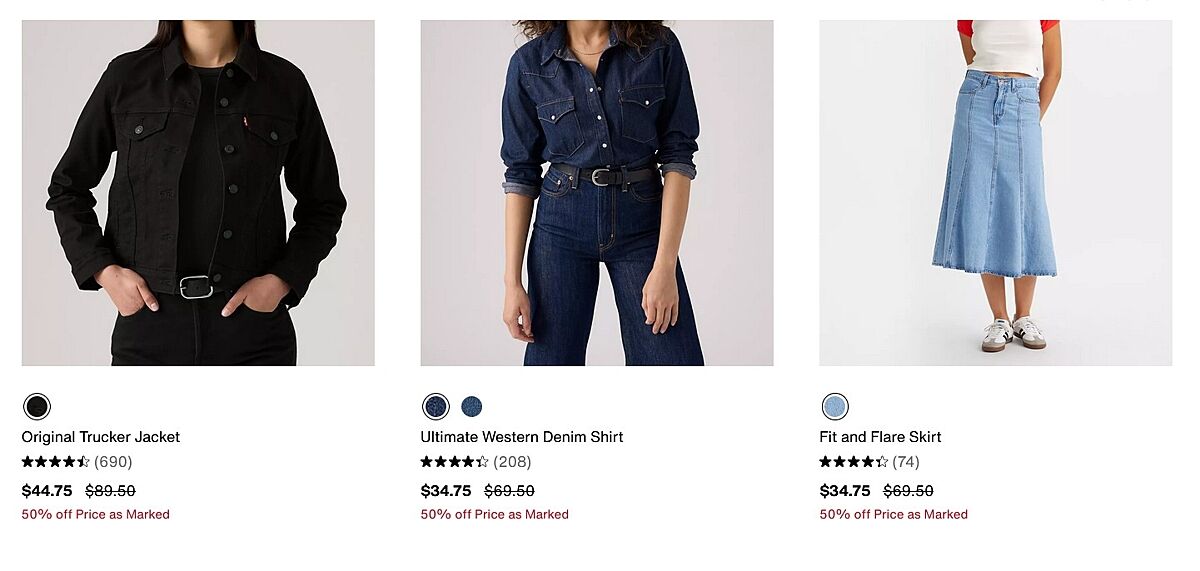Click the Original Trucker Jacket title link
Image resolution: width=1200 pixels, height=571 pixels.
pos(101,437)
